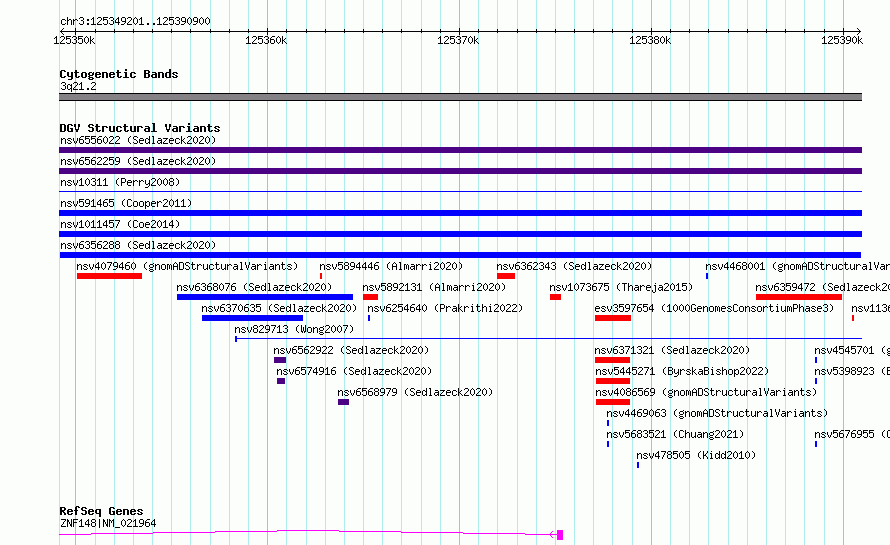Click the nsv5676955 variant label

(x=851, y=434)
